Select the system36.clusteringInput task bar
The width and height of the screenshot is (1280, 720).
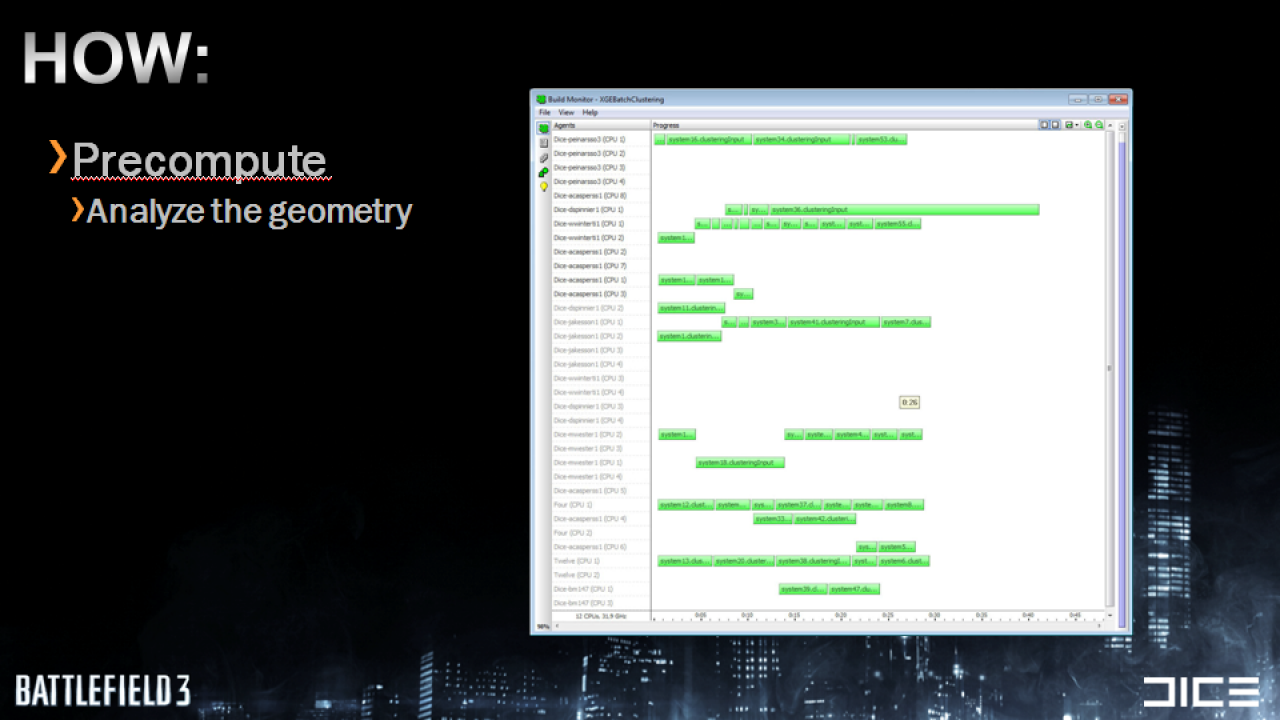pyautogui.click(x=904, y=210)
